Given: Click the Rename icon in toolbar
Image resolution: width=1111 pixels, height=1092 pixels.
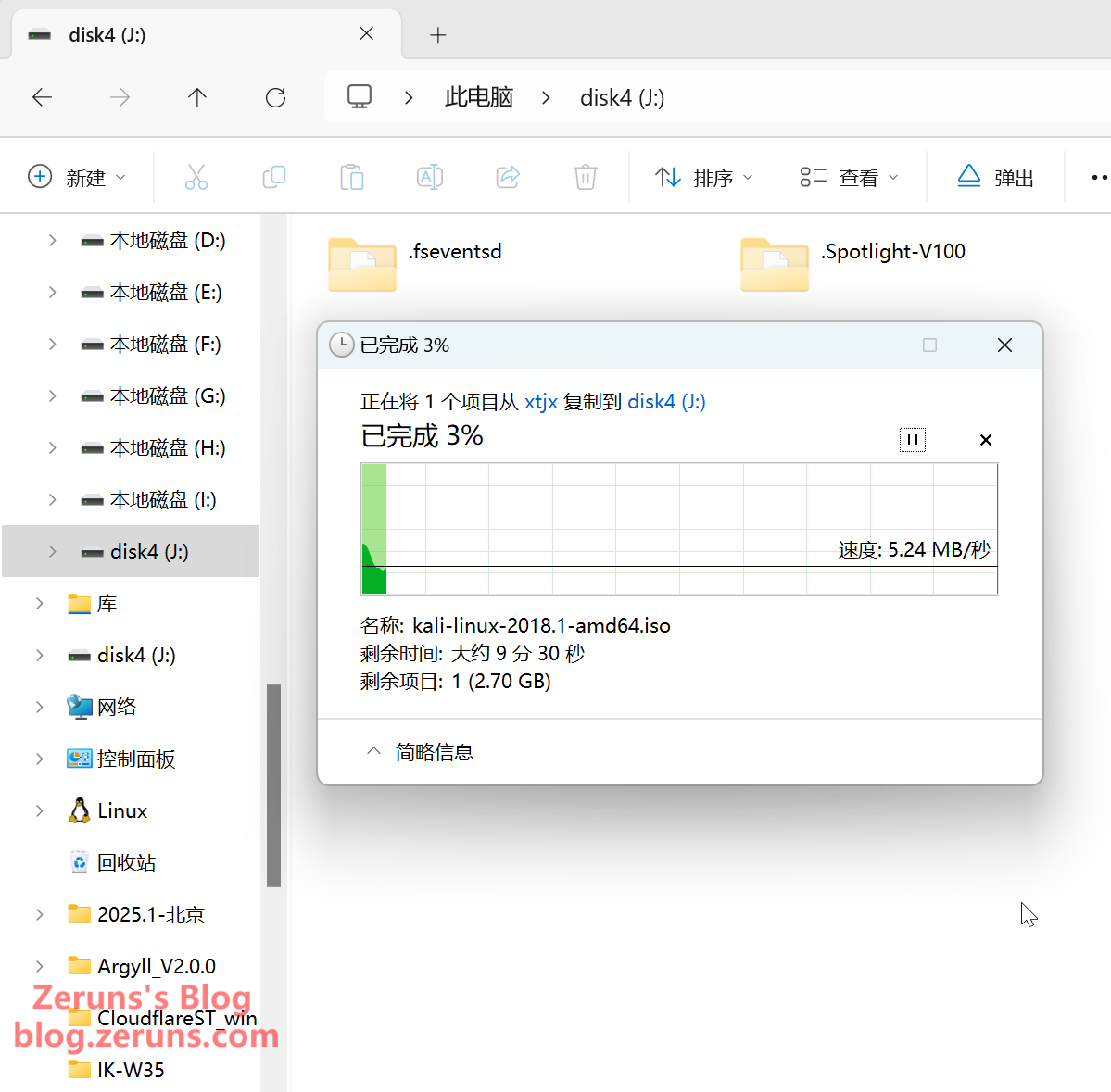Looking at the screenshot, I should pos(430,177).
